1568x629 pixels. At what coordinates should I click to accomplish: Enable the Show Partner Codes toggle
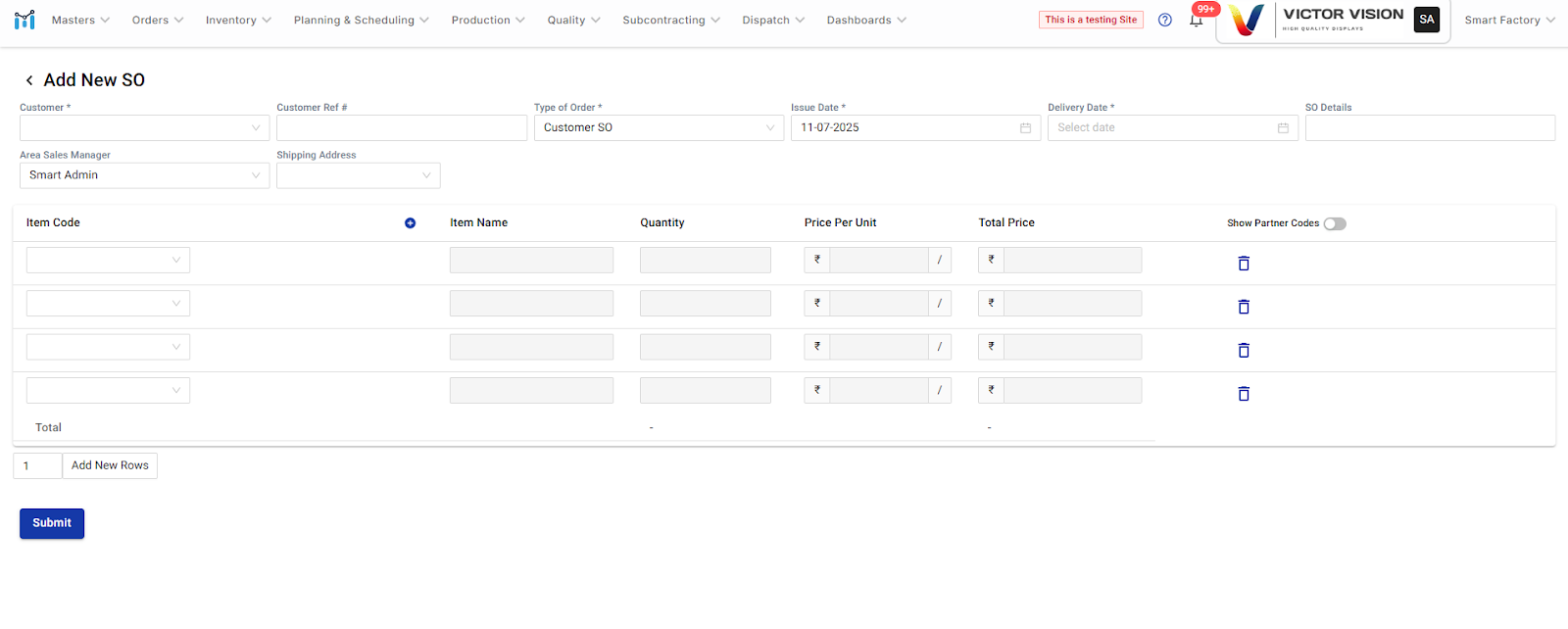[1334, 223]
